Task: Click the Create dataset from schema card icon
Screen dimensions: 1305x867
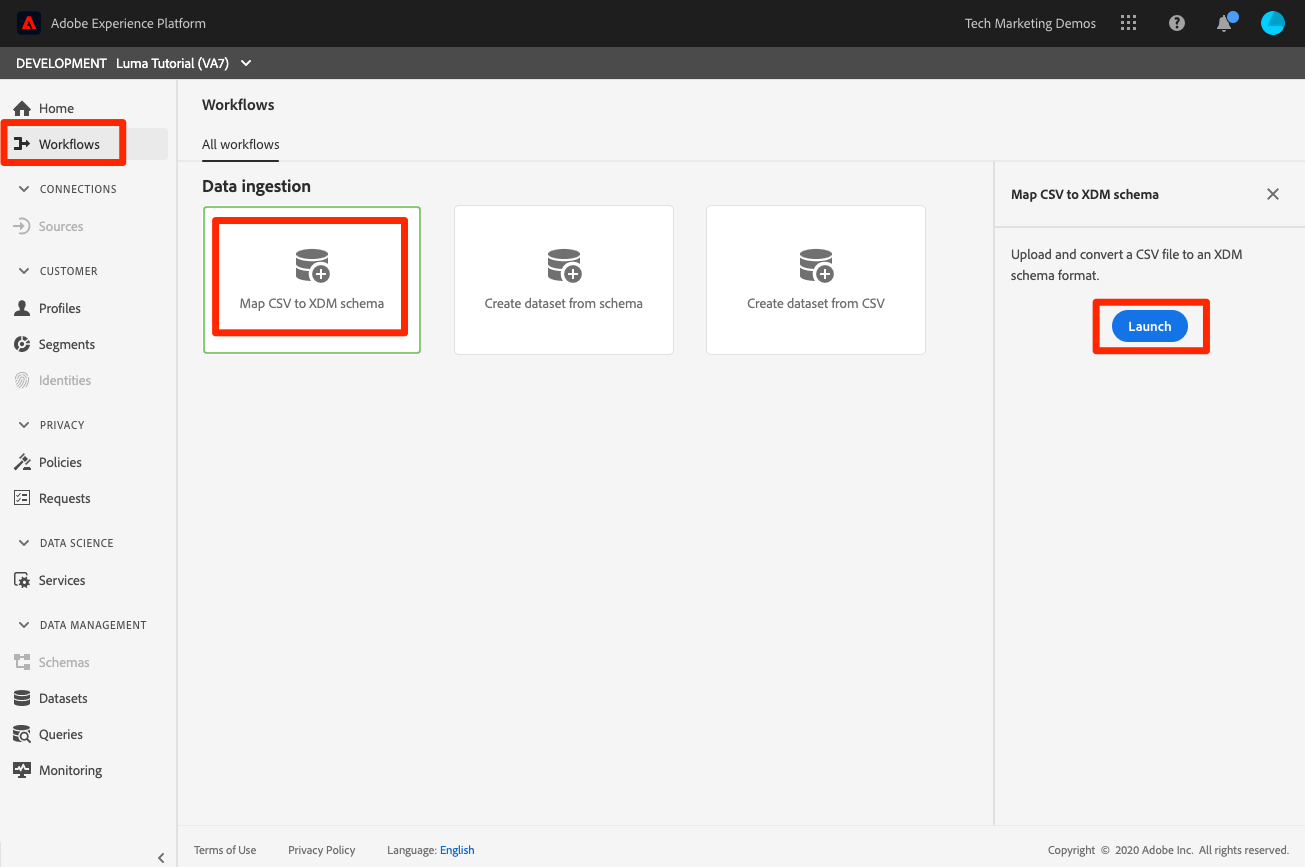Action: (x=564, y=265)
